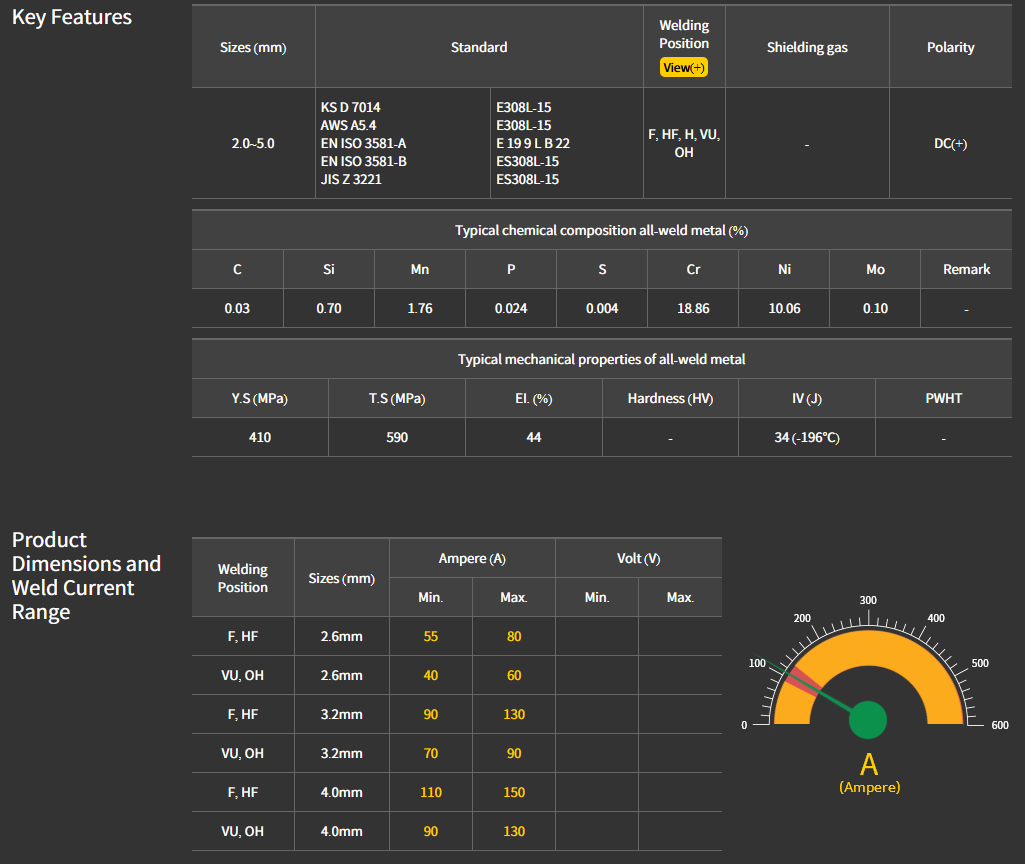This screenshot has height=864, width=1025.
Task: Click the yellow View(+) button
Action: click(x=684, y=67)
